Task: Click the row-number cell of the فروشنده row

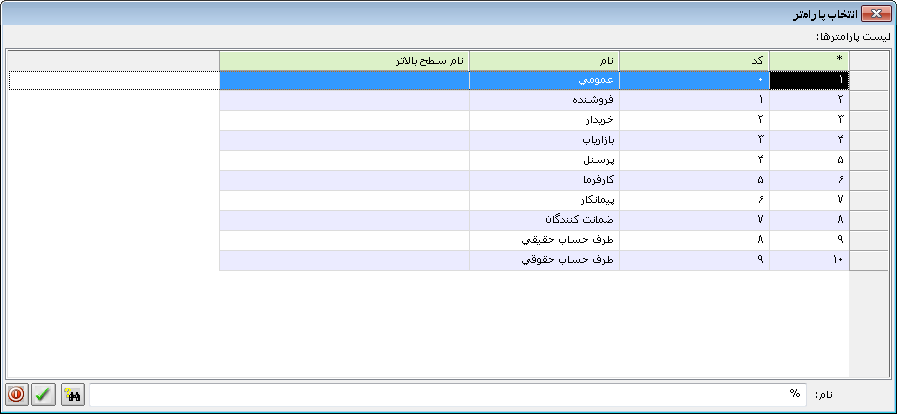Action: (809, 100)
